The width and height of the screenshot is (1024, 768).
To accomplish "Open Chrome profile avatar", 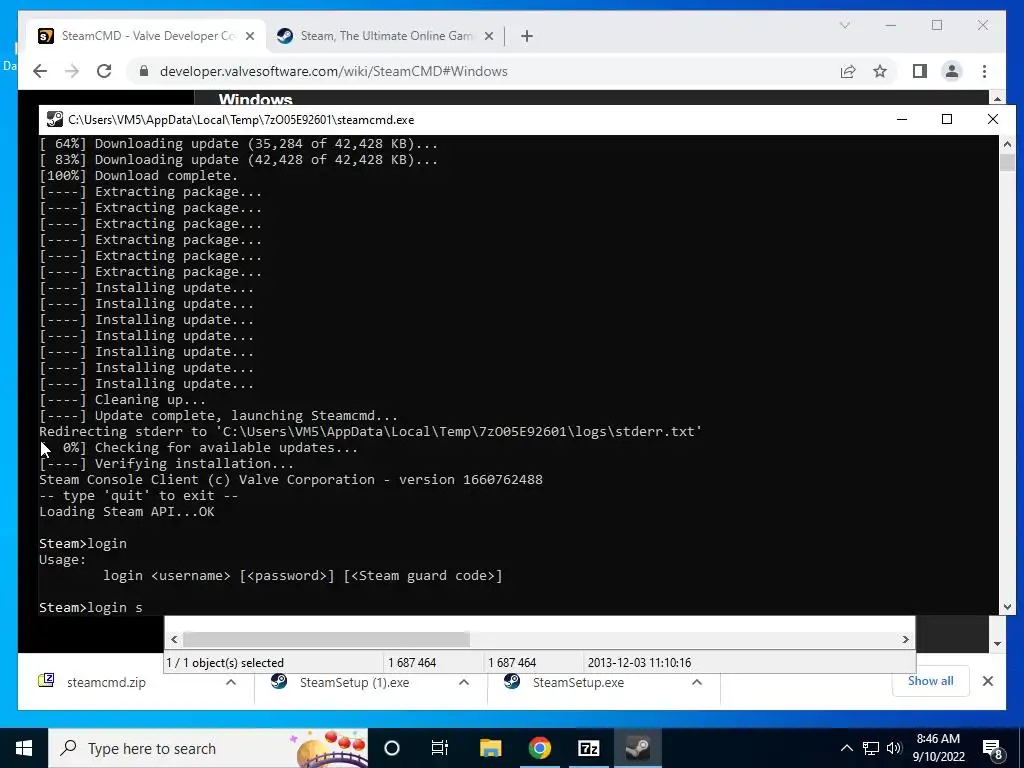I will [952, 71].
